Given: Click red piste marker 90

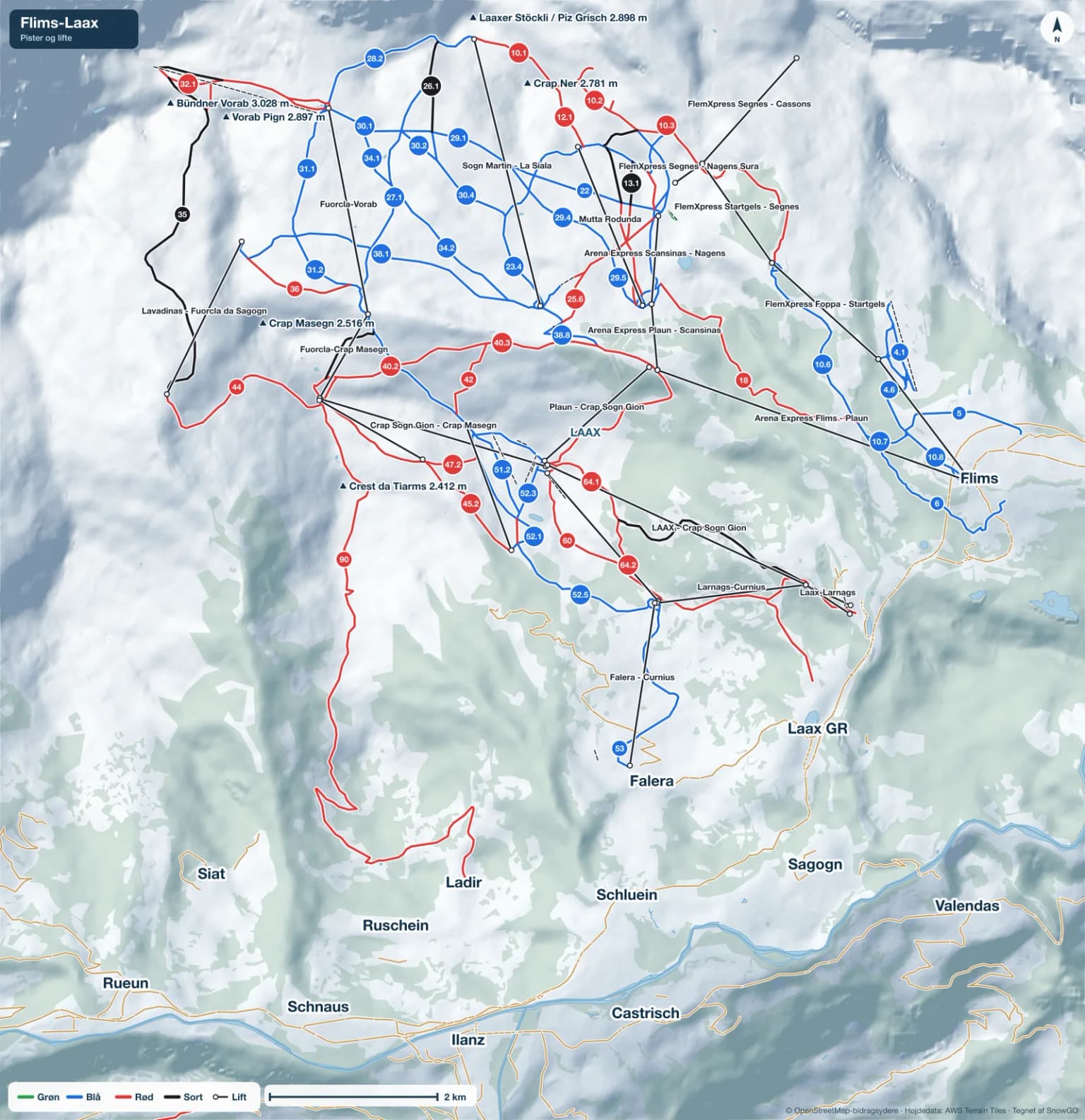Looking at the screenshot, I should [x=344, y=560].
